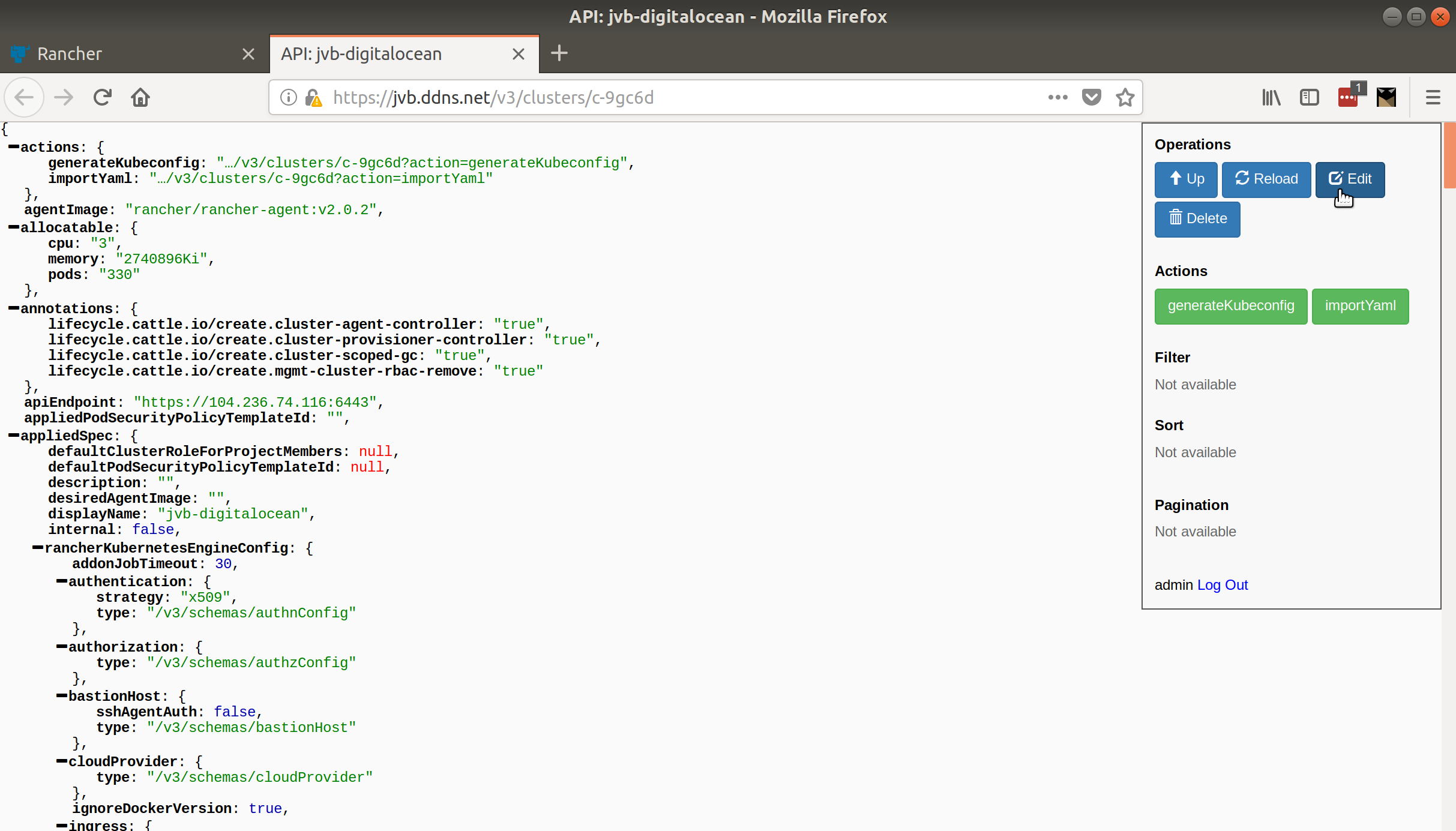The width and height of the screenshot is (1456, 831).
Task: Open the Pocket save icon
Action: point(1091,97)
